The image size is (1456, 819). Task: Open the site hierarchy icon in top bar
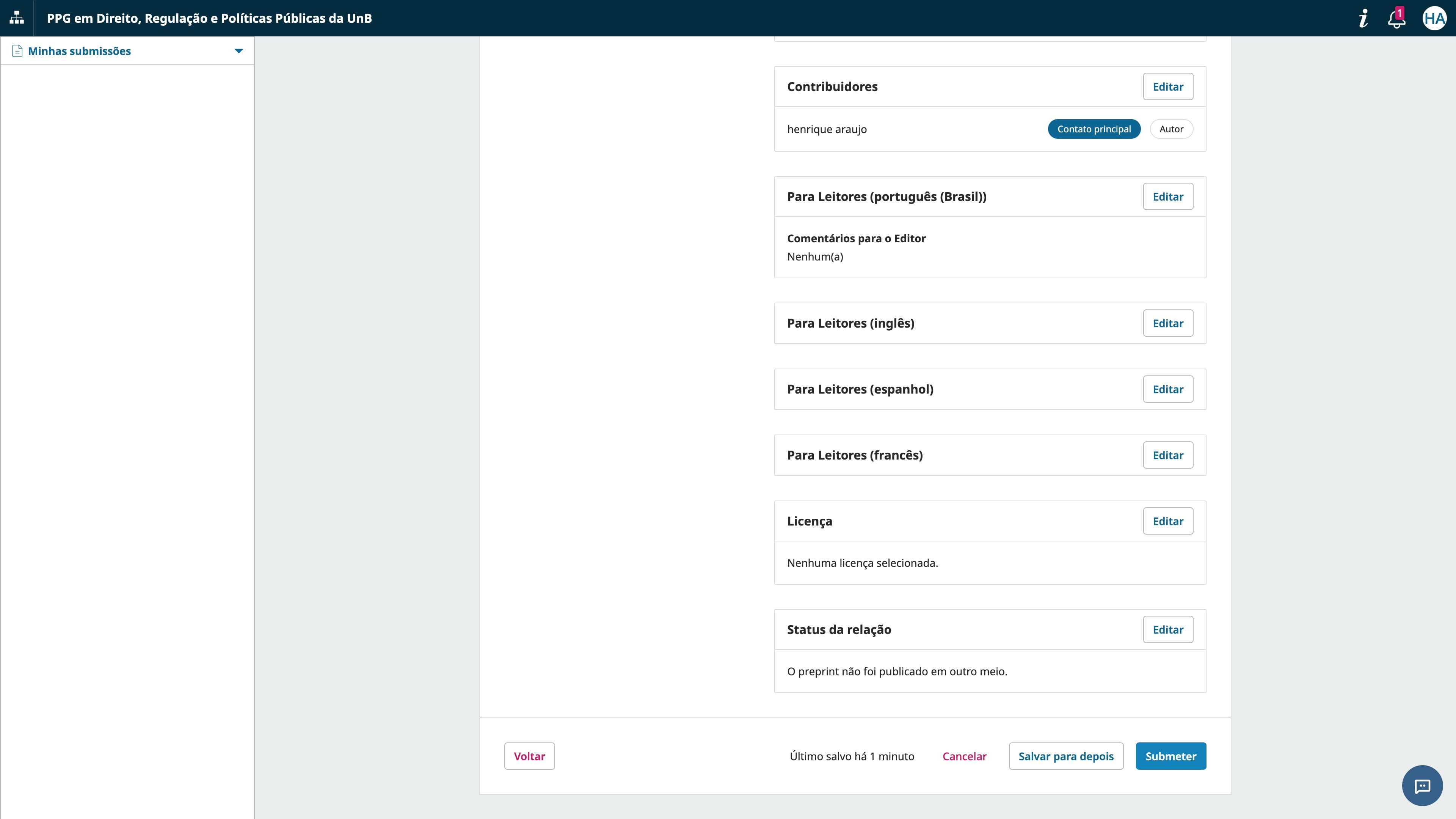click(x=16, y=17)
